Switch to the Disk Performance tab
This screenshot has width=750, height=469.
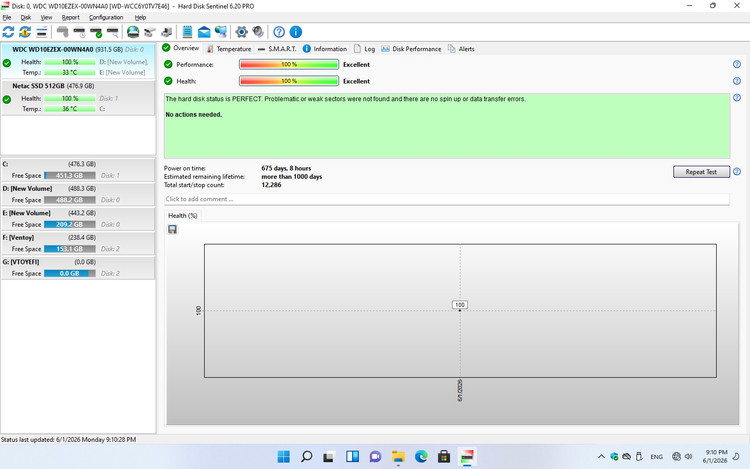(x=411, y=49)
